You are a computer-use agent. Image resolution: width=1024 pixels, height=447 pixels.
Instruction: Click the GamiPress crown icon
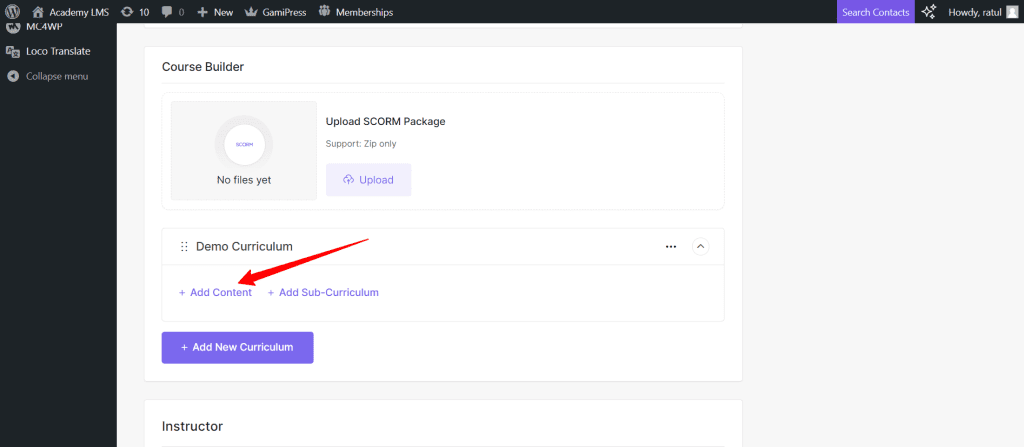click(251, 12)
